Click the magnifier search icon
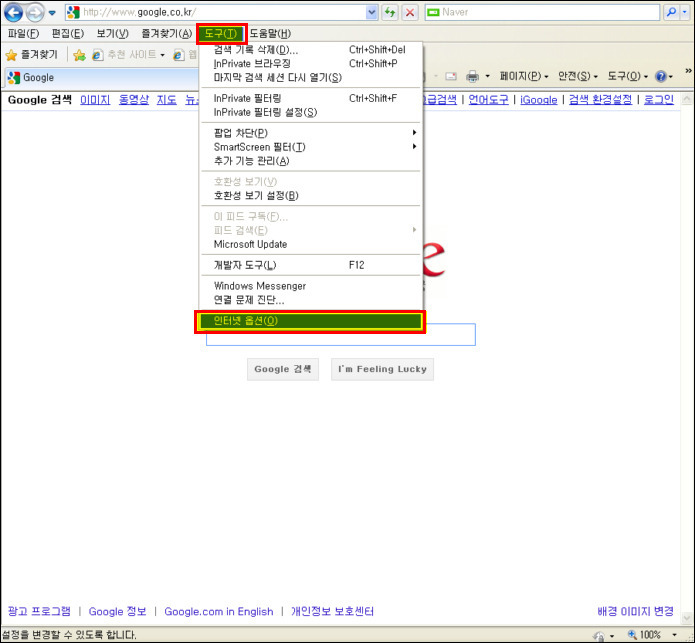Viewport: 695px width, 643px height. pyautogui.click(x=672, y=12)
